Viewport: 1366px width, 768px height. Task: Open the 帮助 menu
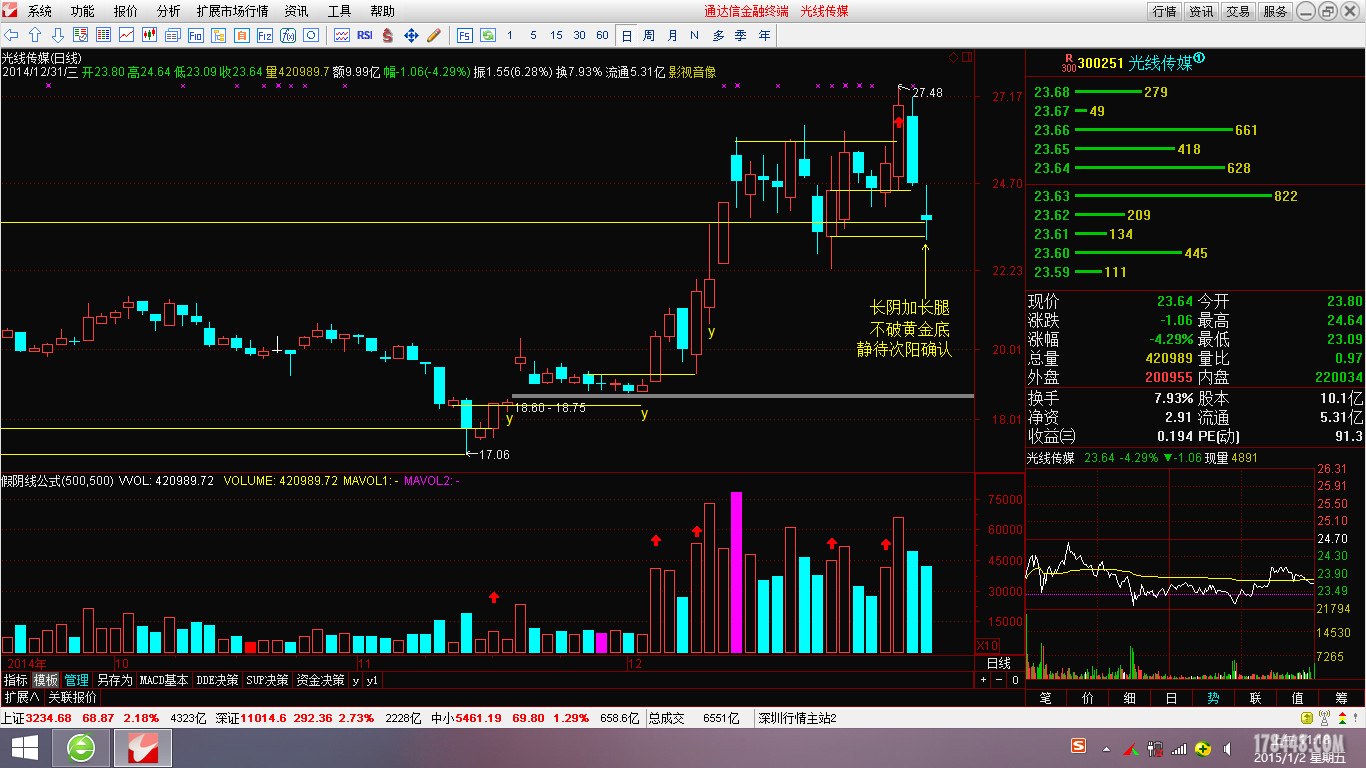tap(382, 11)
